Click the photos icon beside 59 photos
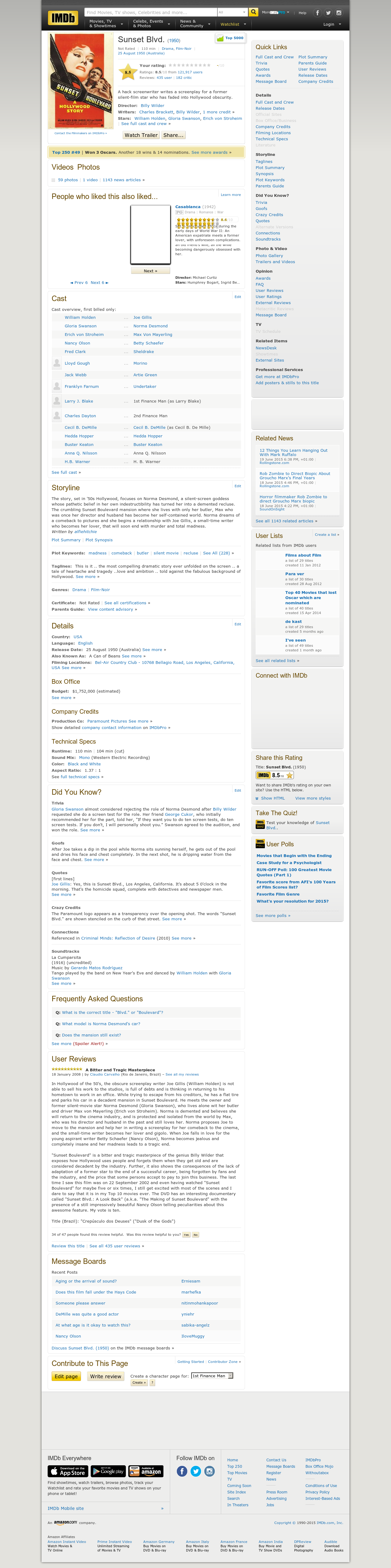The image size is (391, 1568). [x=53, y=180]
